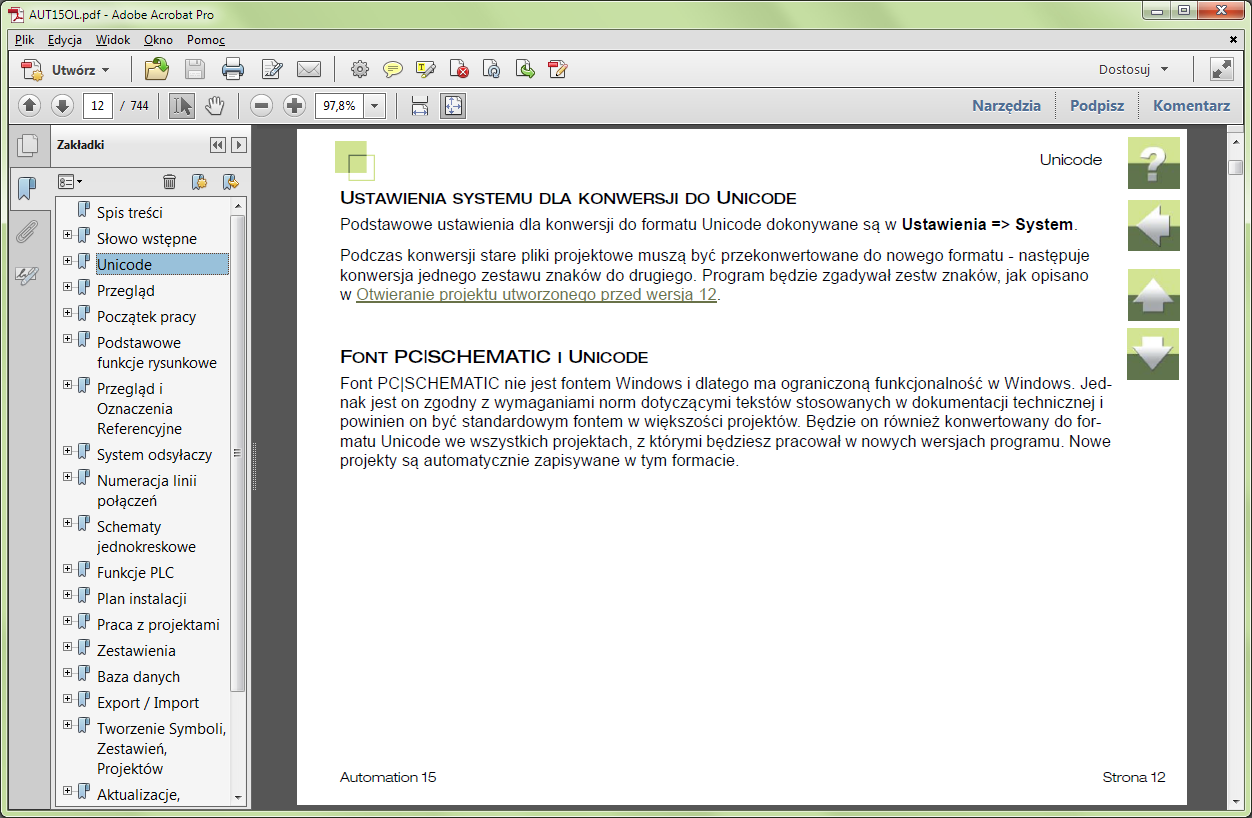1252x818 pixels.
Task: Click the single arrow next to Zakładki
Action: 239,145
